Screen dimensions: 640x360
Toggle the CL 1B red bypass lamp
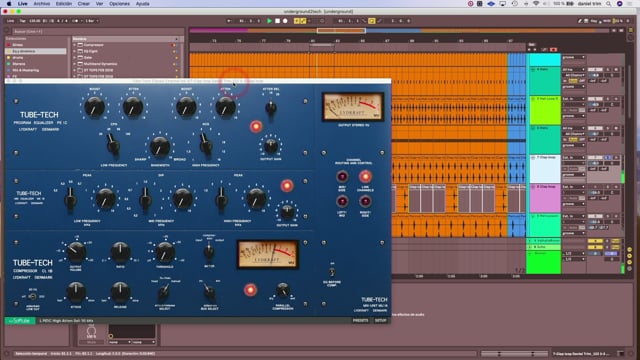(x=251, y=290)
